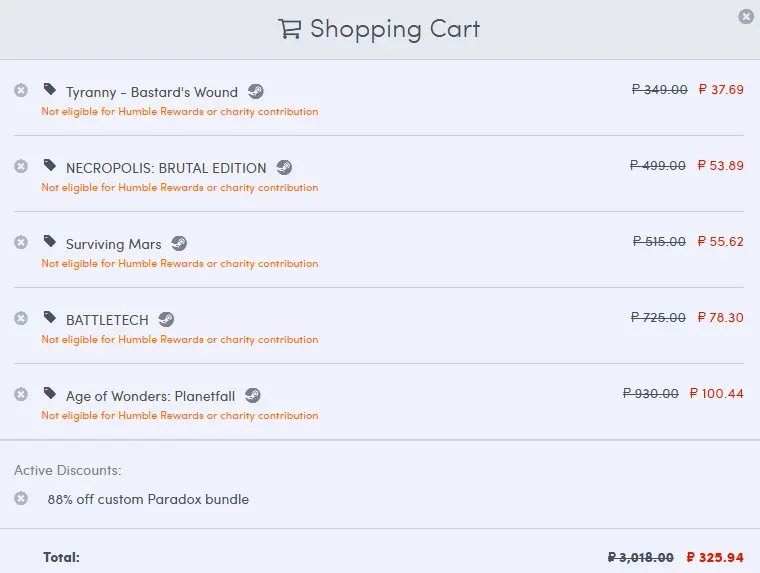
Task: Open the Tyranny - Bastard's Wound title
Action: [152, 92]
